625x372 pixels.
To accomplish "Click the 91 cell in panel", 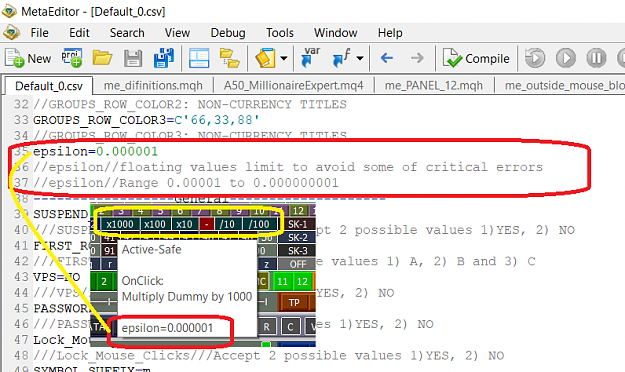I will point(109,251).
